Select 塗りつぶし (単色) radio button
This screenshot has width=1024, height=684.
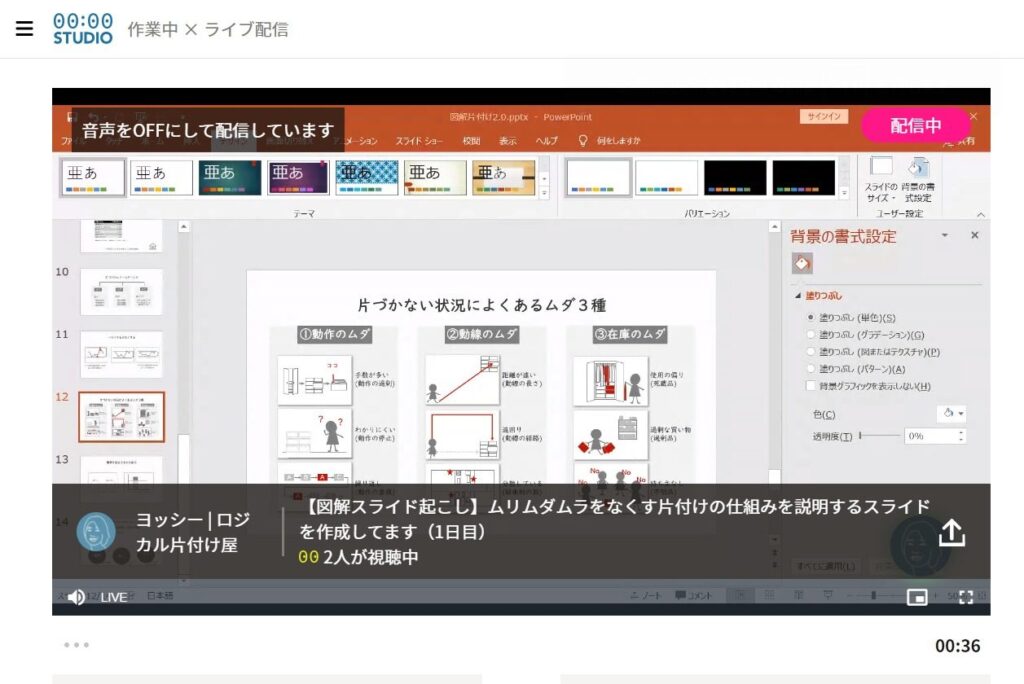810,318
